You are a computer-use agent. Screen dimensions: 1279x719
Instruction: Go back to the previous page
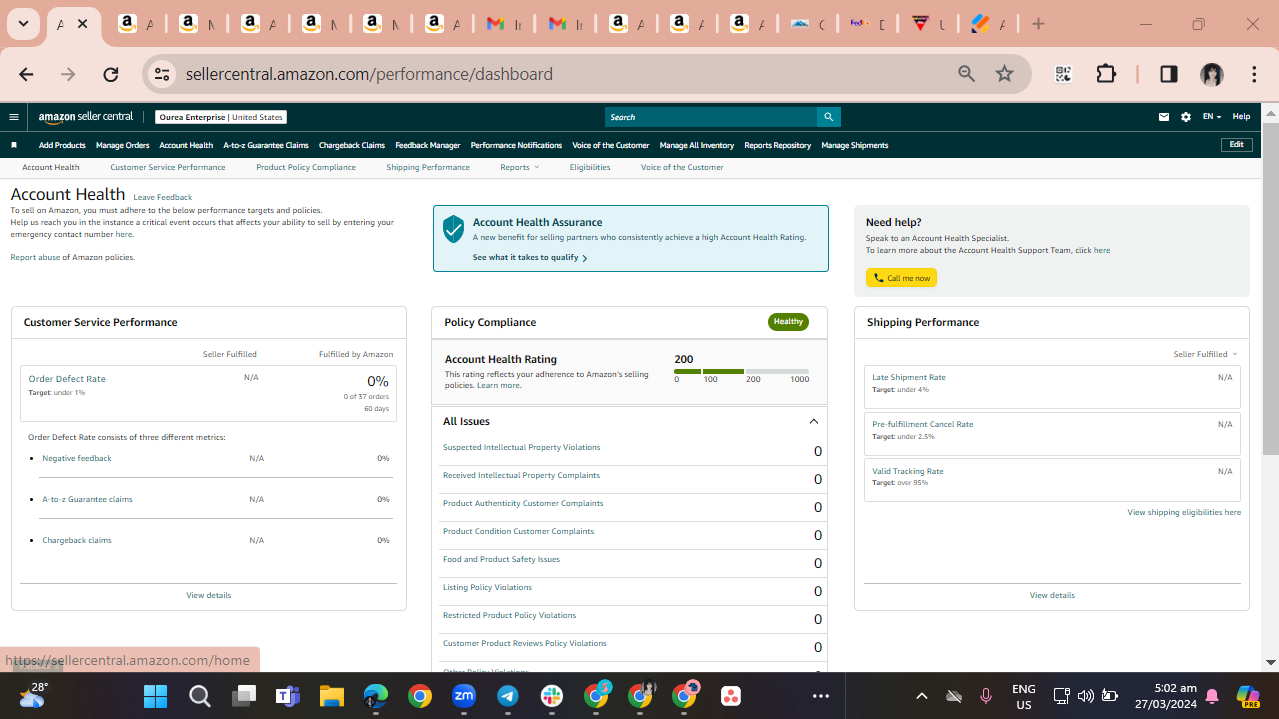(26, 74)
